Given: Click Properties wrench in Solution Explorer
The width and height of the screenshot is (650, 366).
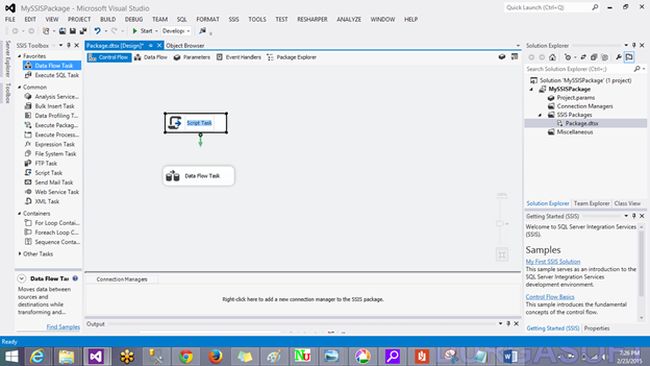Looking at the screenshot, I should click(x=618, y=57).
